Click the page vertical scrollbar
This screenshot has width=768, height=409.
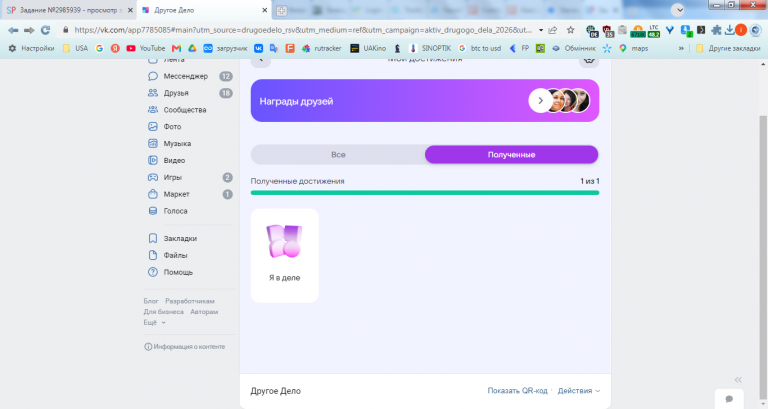tap(763, 258)
